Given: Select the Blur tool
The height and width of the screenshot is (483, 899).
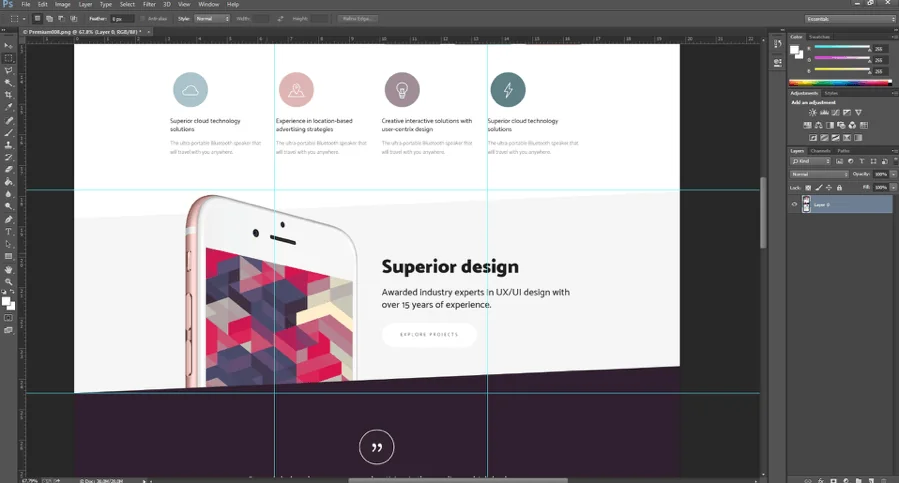Looking at the screenshot, I should [9, 194].
